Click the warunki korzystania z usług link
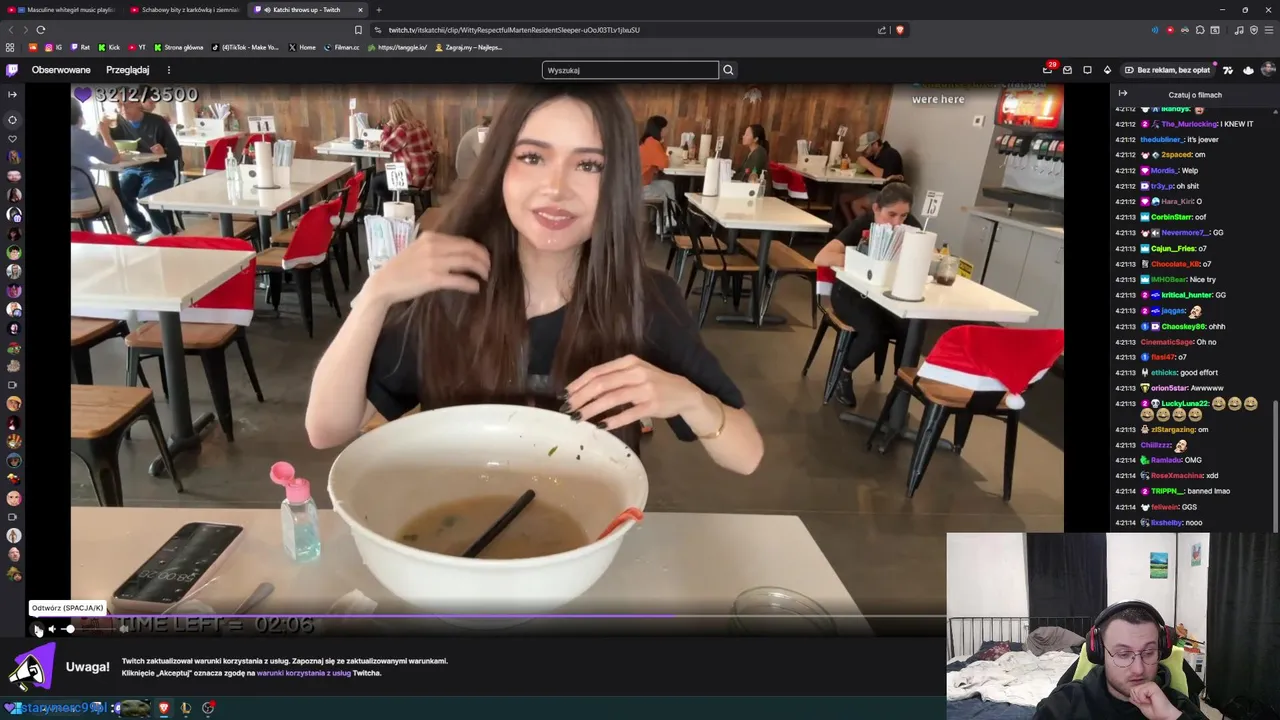The width and height of the screenshot is (1280, 720). tap(303, 673)
